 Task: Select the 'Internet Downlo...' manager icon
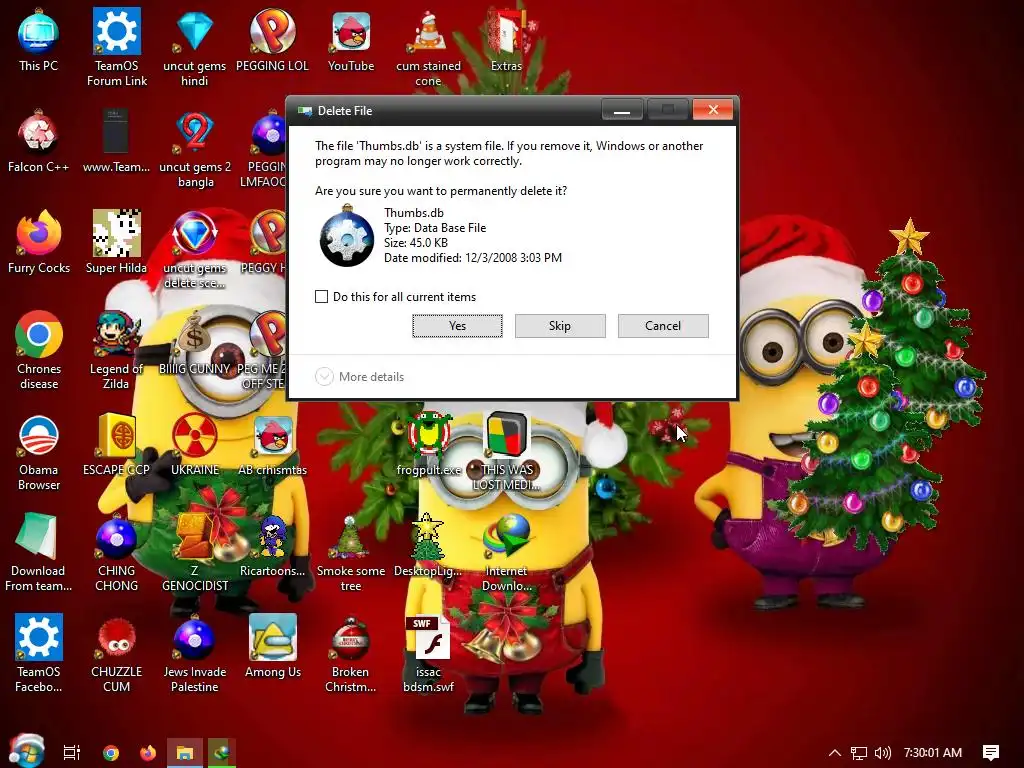506,552
